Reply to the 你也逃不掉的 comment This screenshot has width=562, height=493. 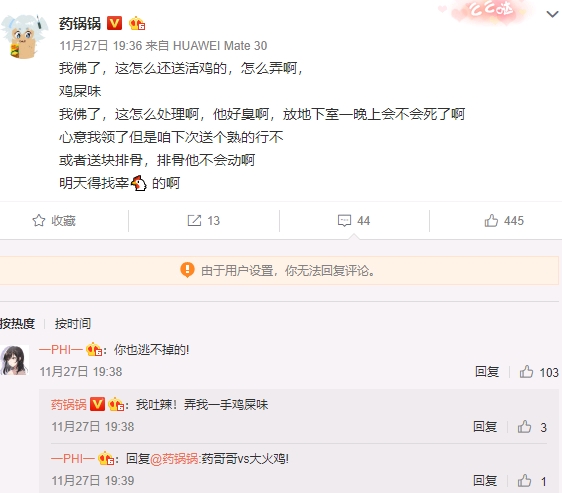(487, 371)
